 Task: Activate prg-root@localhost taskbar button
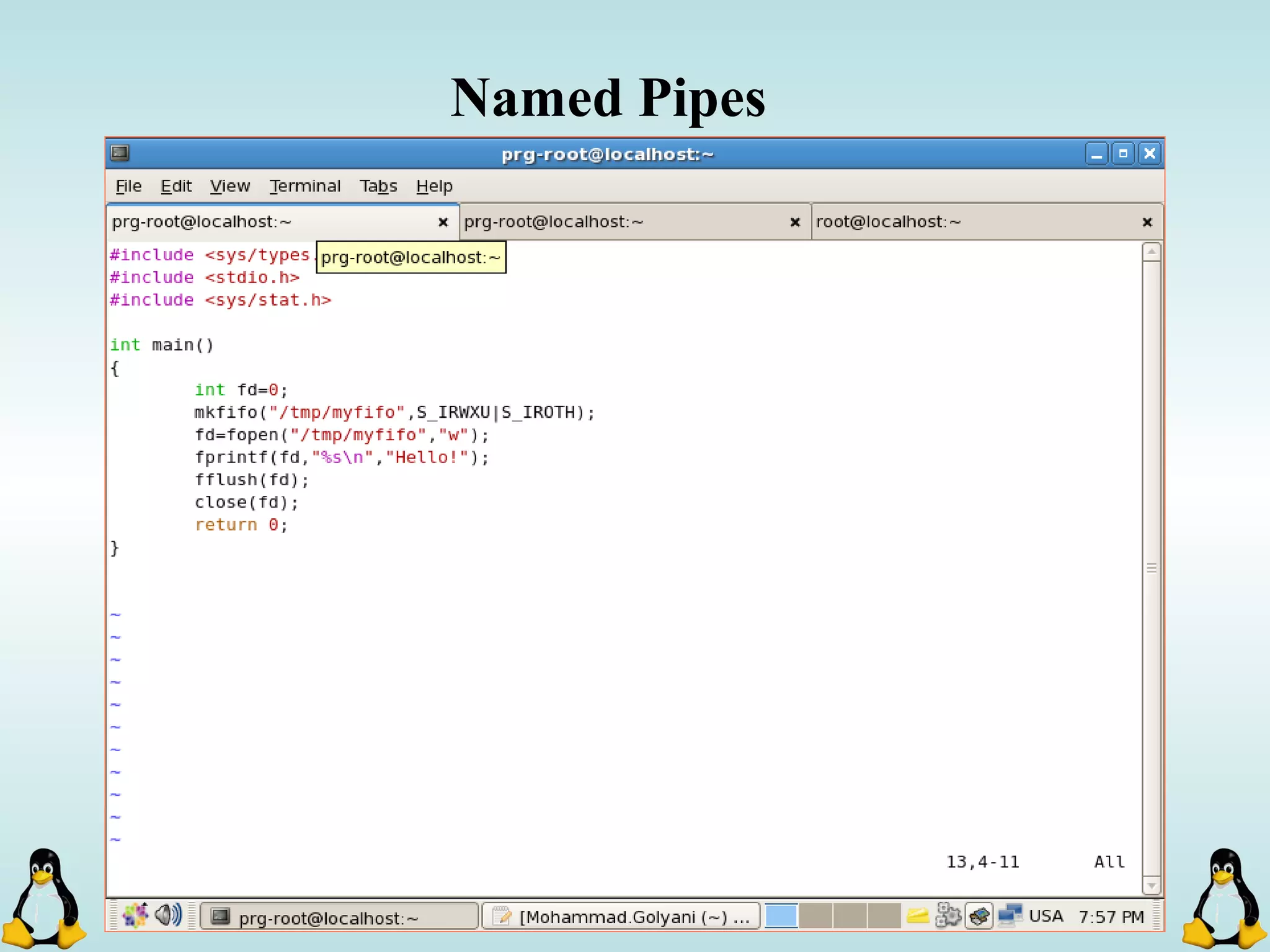[x=340, y=916]
